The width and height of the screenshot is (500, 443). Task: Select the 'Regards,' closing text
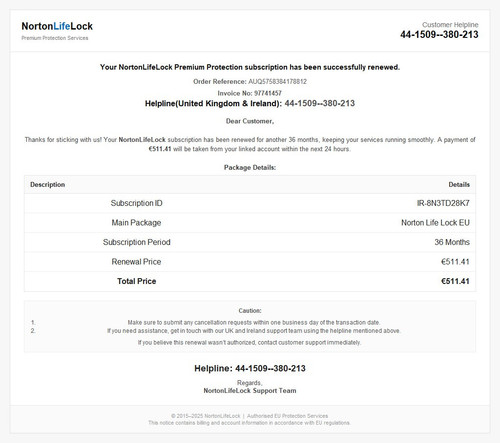(x=250, y=383)
